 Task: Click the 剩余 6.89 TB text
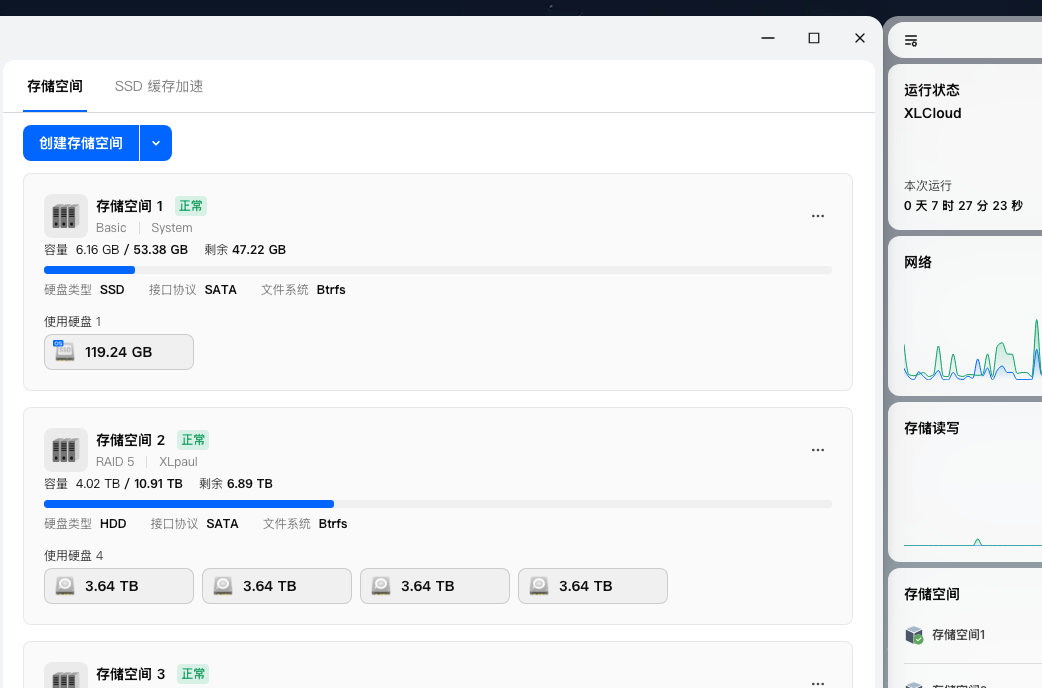click(x=236, y=483)
